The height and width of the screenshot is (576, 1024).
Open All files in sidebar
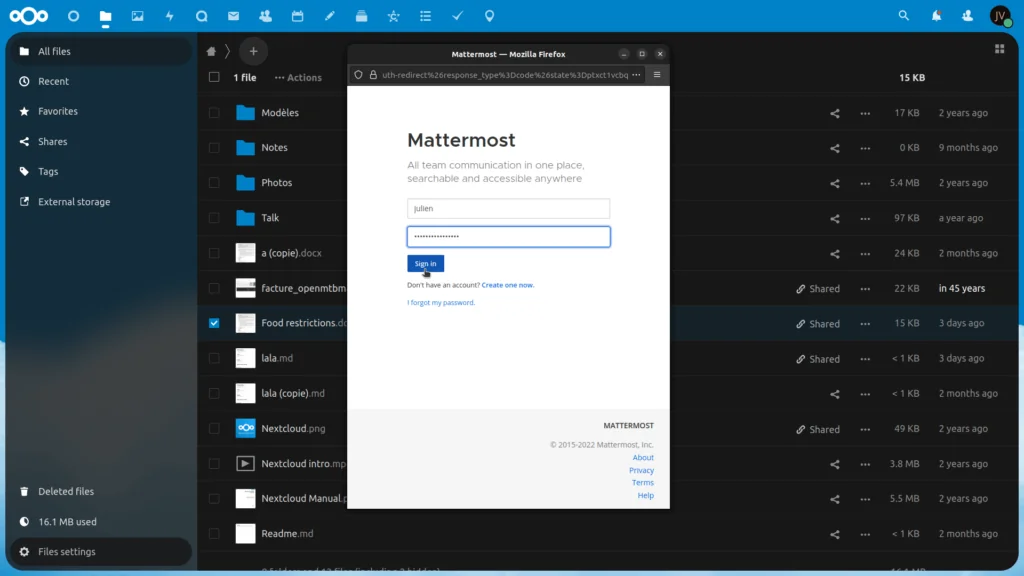click(100, 51)
